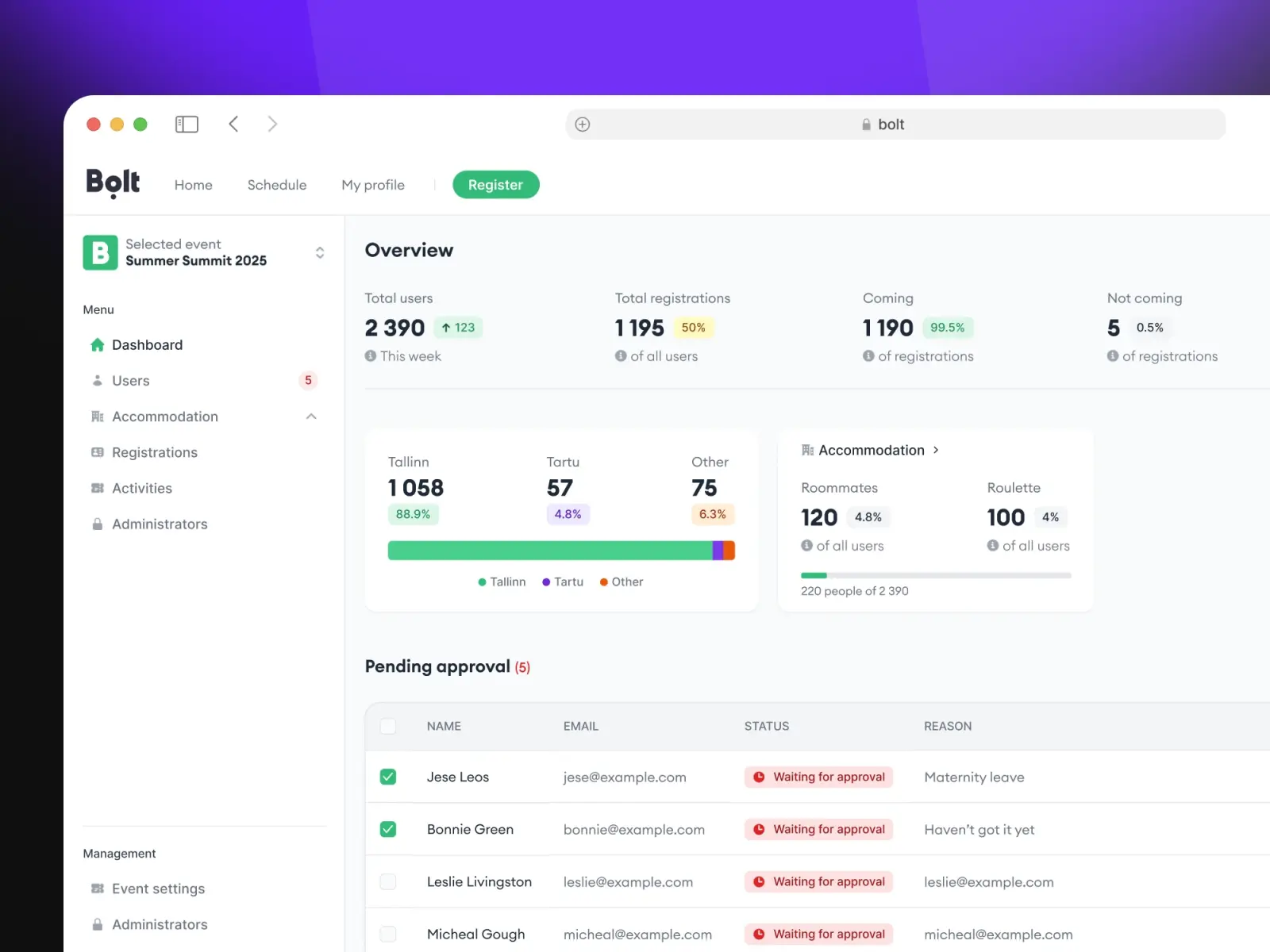Click the Accommodation building icon in sidebar
1270x952 pixels.
(98, 416)
